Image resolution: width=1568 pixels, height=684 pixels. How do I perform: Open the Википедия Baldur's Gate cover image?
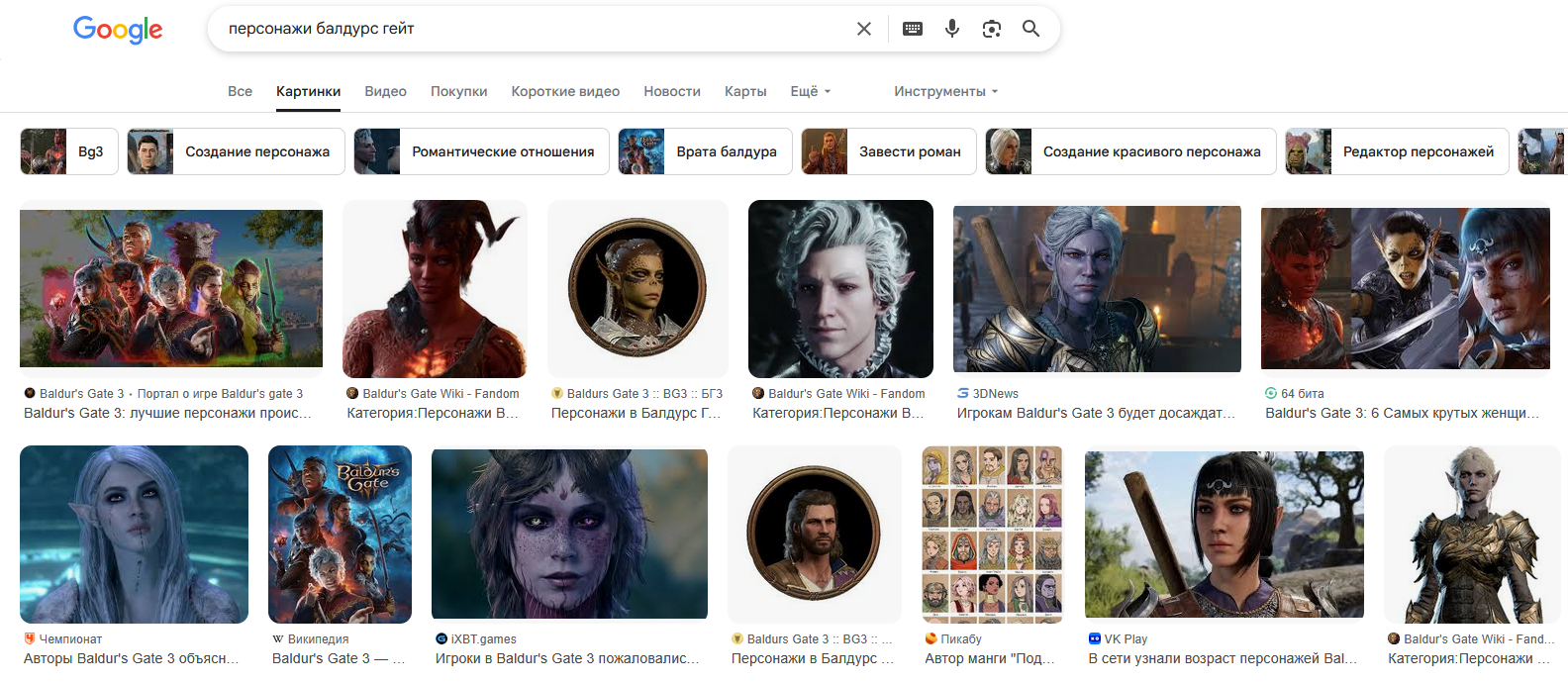tap(340, 535)
